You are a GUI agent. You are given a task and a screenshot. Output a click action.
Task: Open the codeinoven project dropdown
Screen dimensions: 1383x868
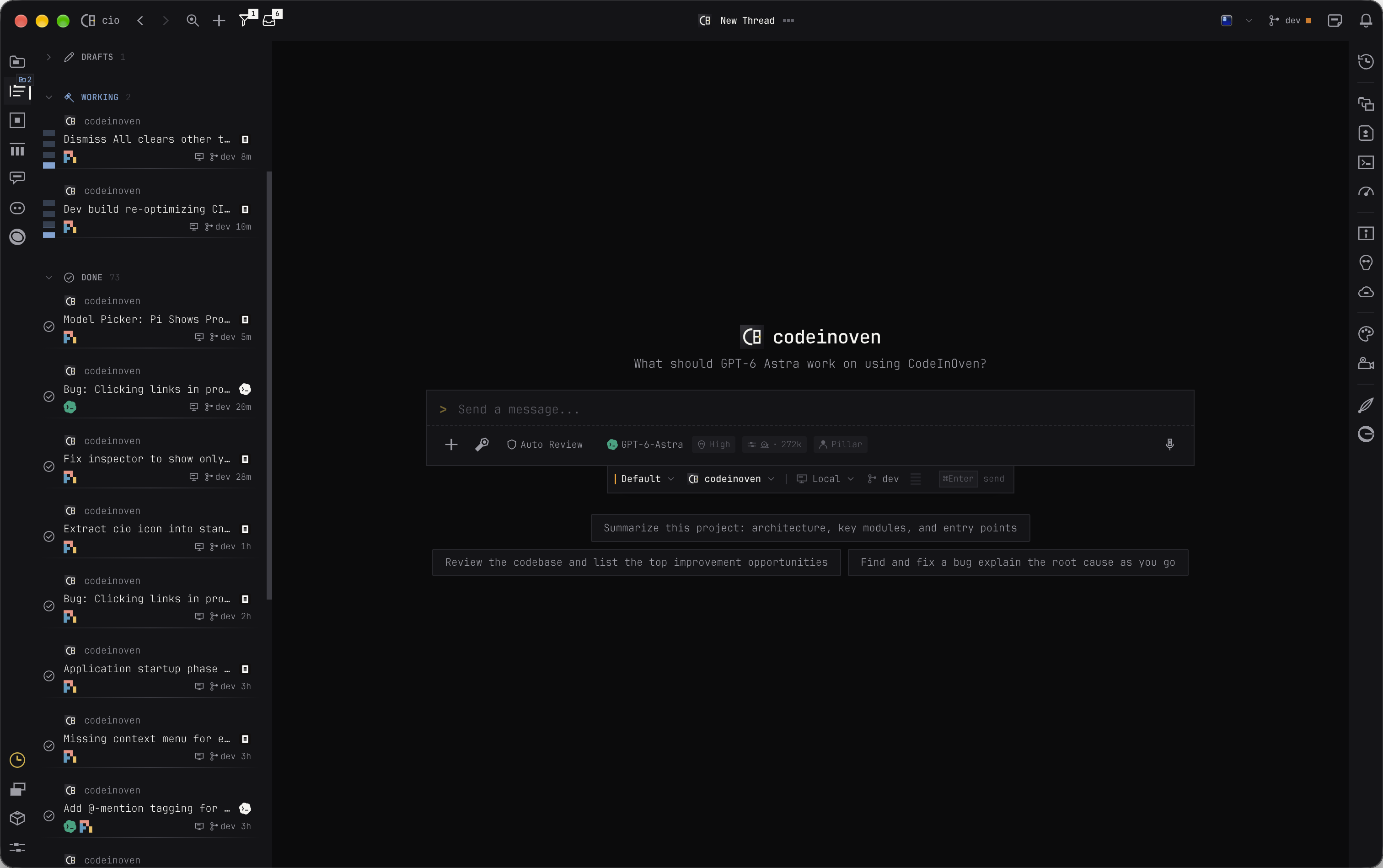(x=731, y=479)
